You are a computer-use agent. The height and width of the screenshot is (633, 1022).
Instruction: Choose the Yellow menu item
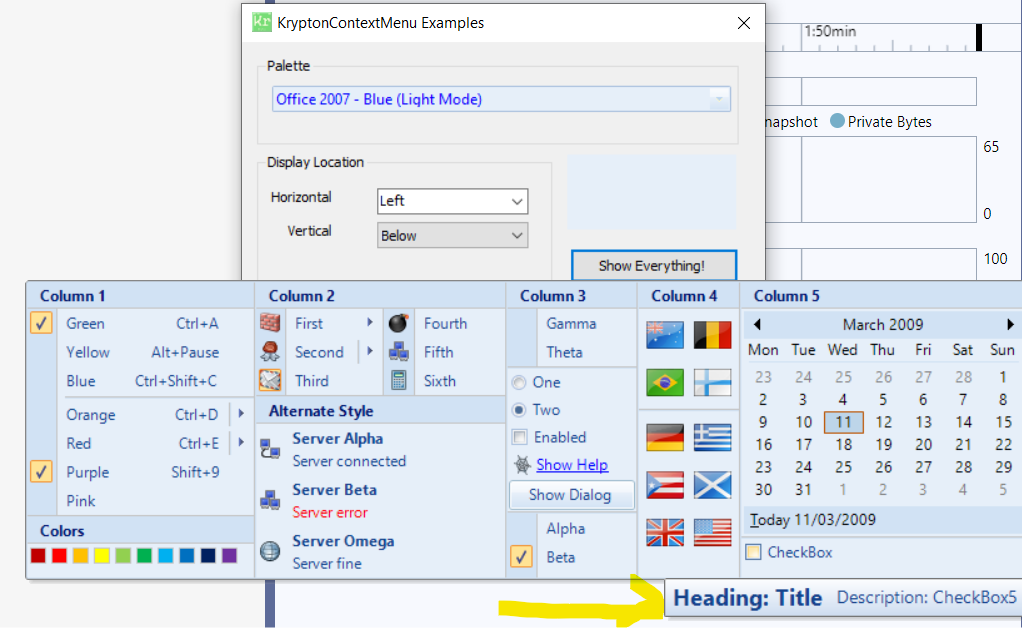point(140,352)
